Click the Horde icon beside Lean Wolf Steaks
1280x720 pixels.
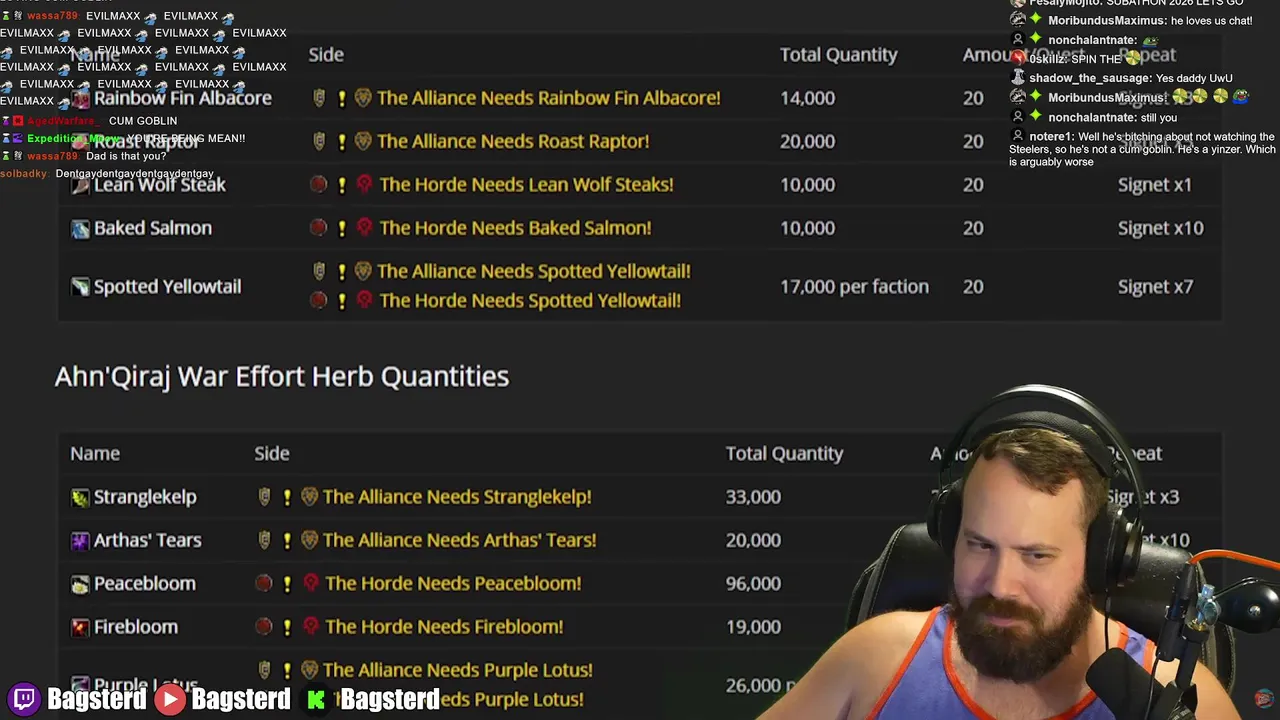click(364, 184)
